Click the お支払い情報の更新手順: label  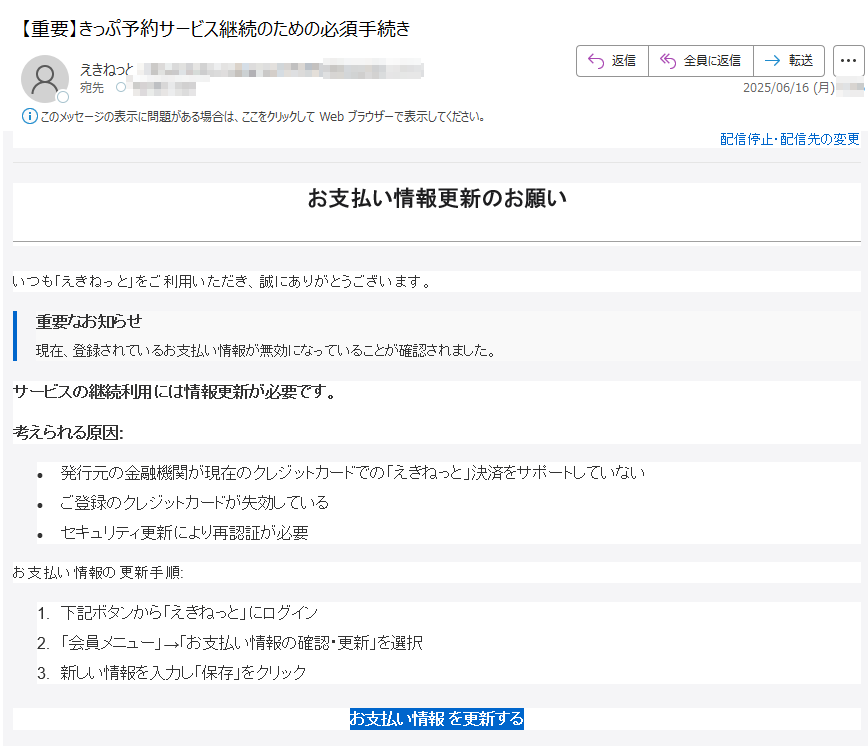coord(98,572)
